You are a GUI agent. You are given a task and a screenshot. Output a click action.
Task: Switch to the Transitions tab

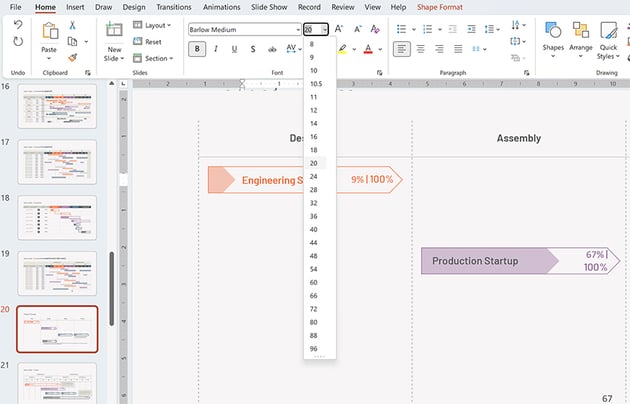point(173,7)
